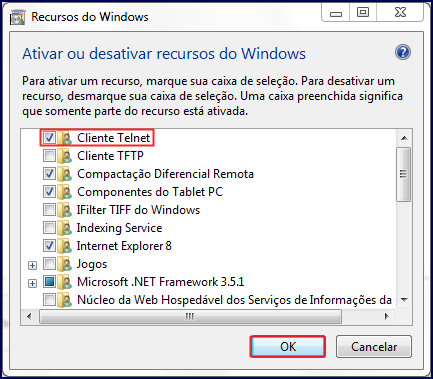Click the Cancelar button
Screen dimensions: 433x379
tap(374, 347)
